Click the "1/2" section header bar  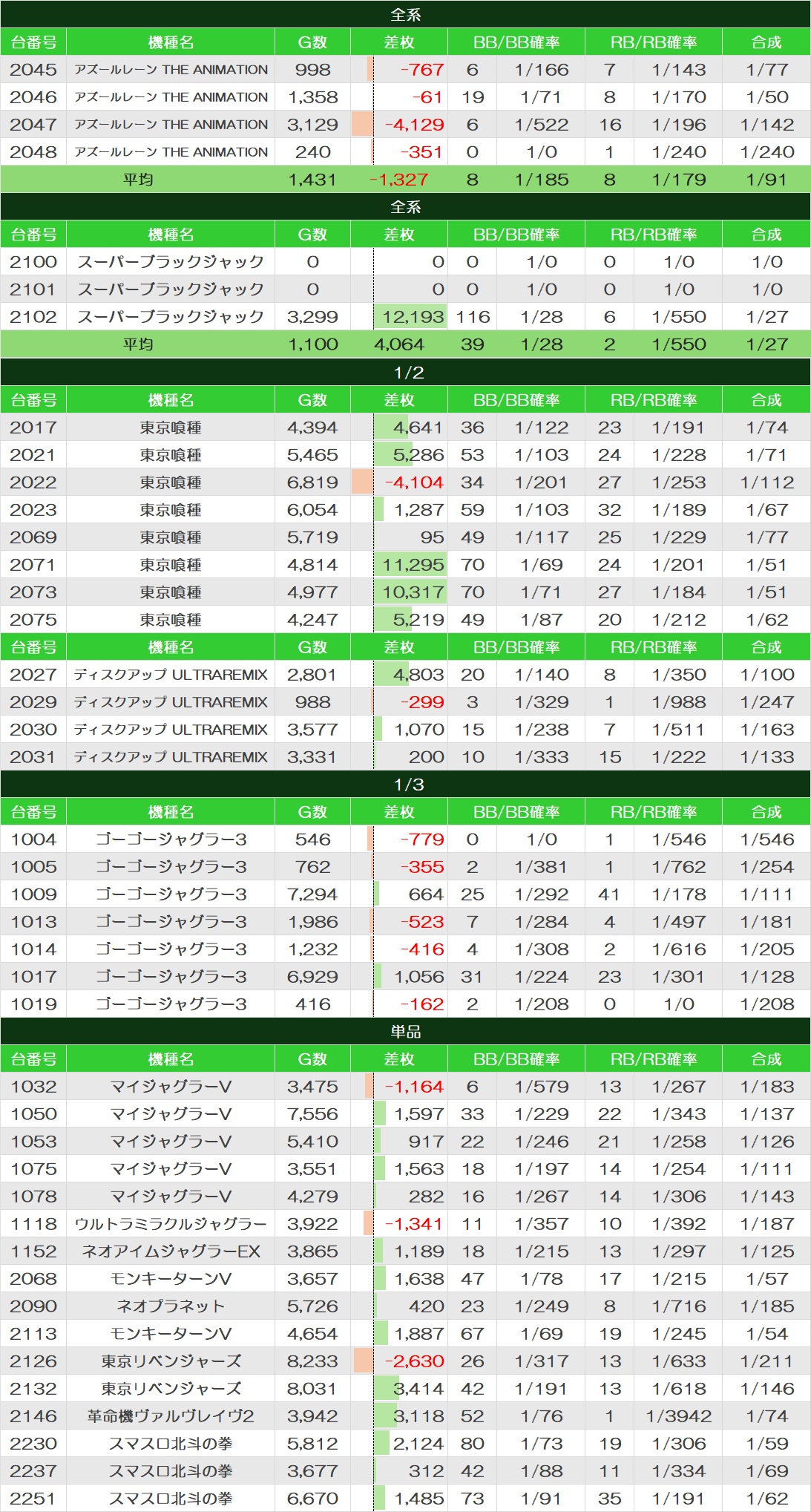tap(405, 372)
